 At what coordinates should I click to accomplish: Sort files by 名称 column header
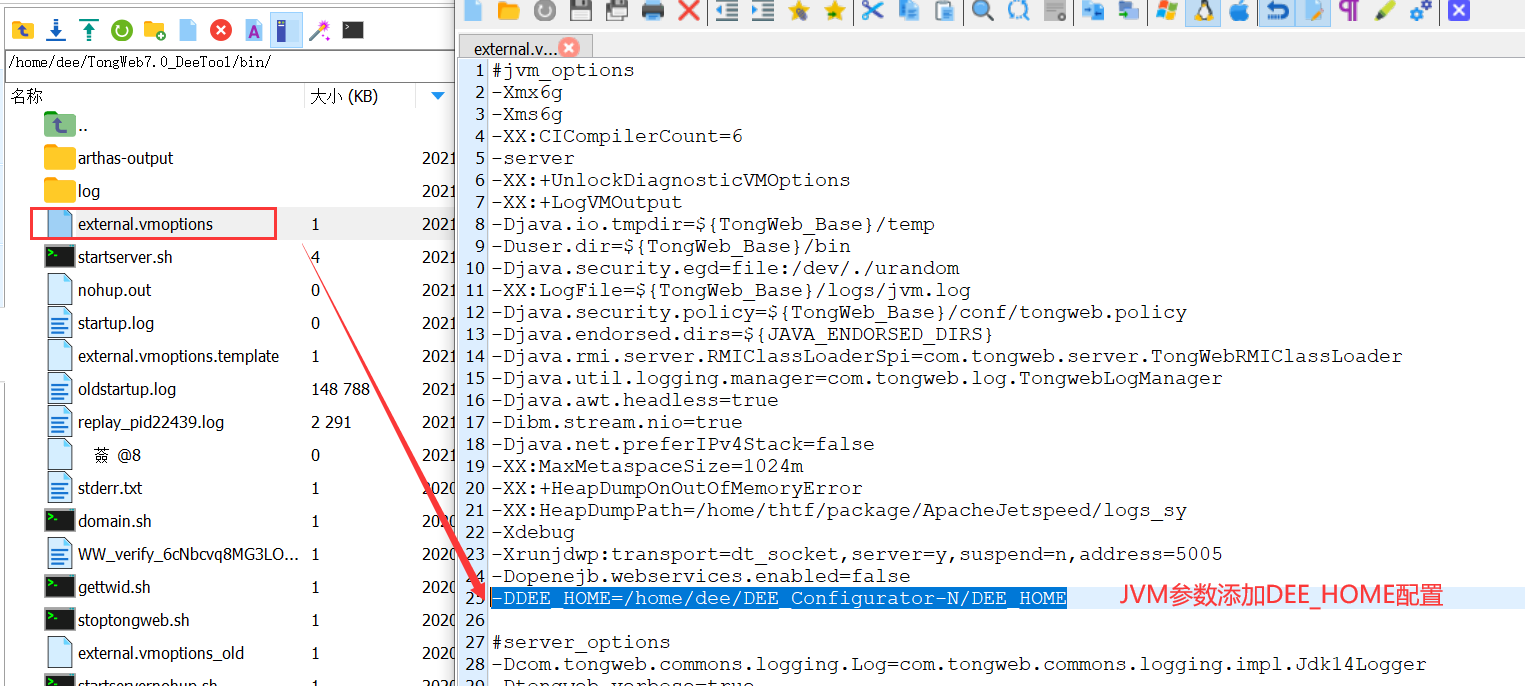[154, 96]
